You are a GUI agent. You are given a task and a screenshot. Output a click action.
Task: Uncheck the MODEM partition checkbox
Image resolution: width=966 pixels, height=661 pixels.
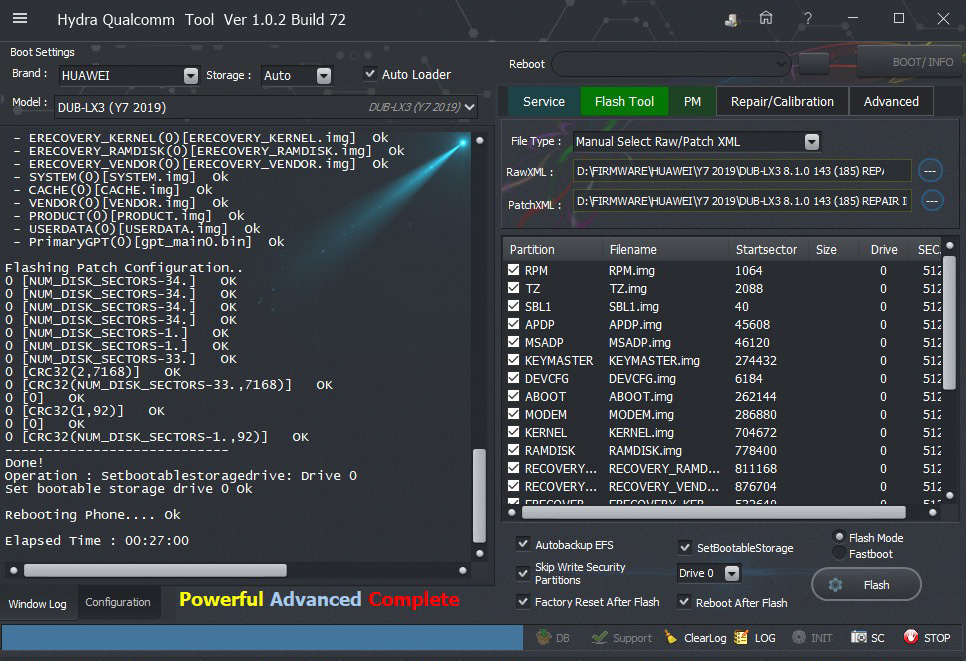tap(513, 414)
